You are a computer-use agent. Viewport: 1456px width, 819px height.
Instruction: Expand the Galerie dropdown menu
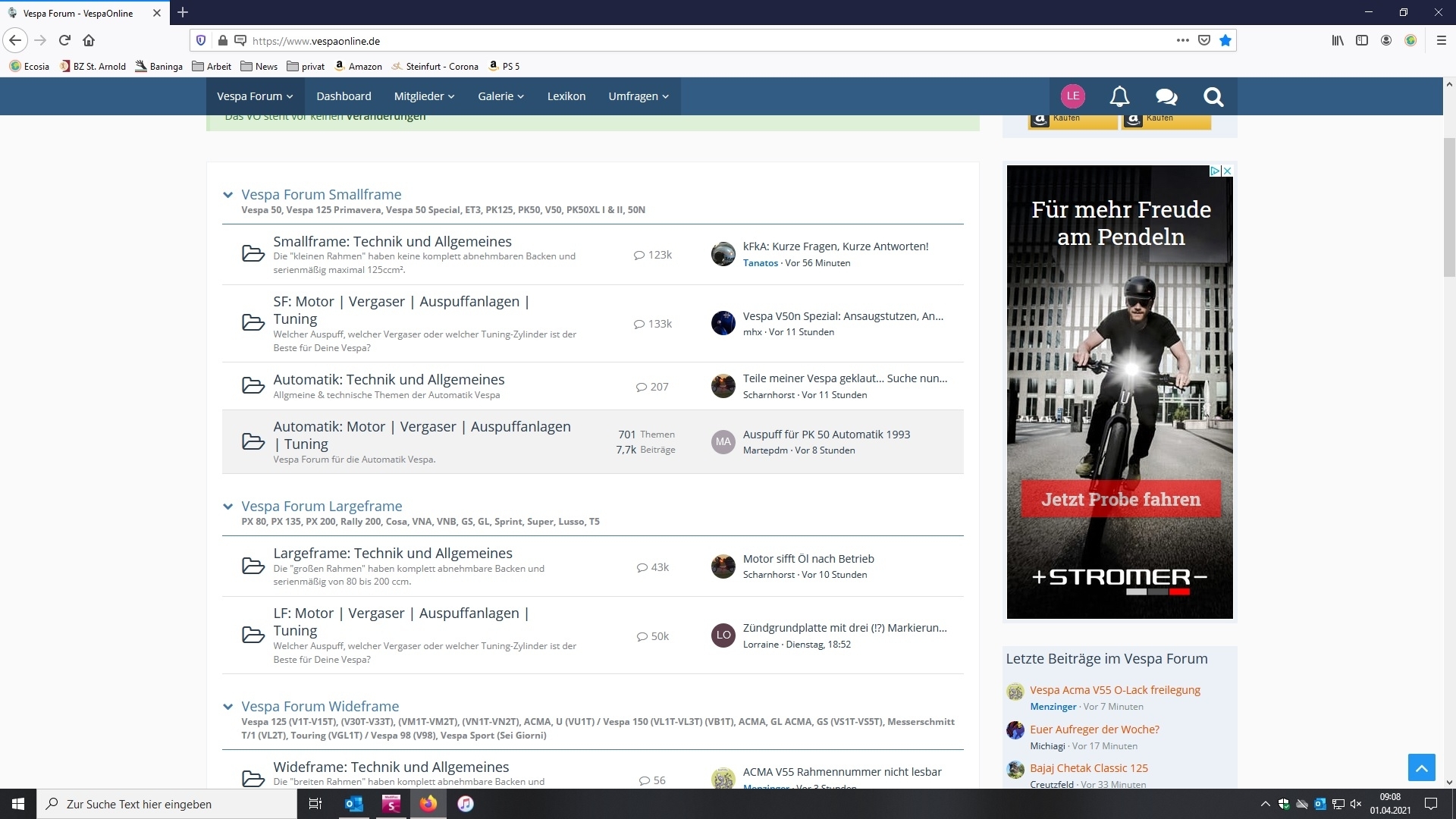pos(500,96)
